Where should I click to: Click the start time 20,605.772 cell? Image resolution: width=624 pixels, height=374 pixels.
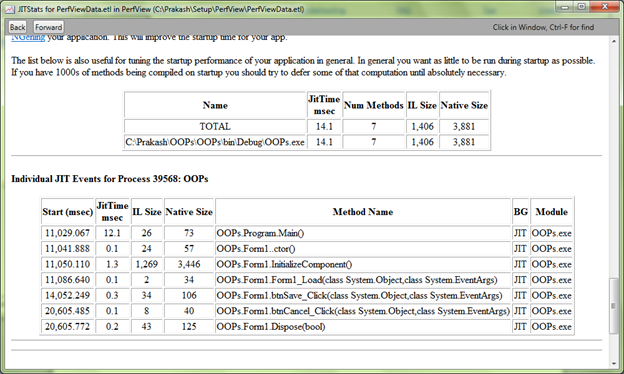[x=67, y=327]
